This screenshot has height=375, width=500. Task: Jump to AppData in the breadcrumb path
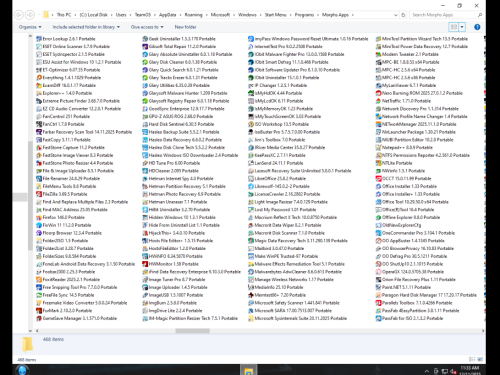(x=167, y=15)
